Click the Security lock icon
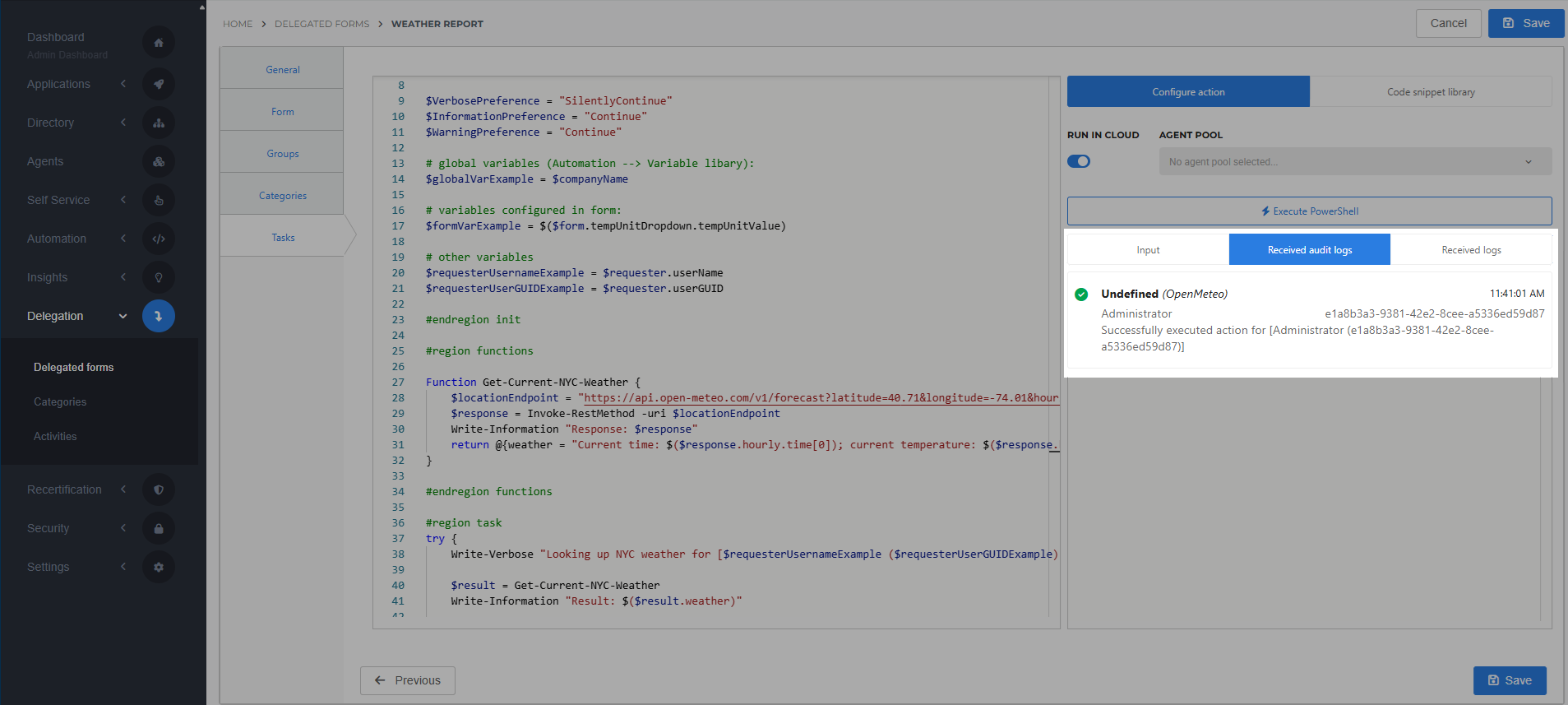This screenshot has width=1568, height=705. (x=158, y=528)
